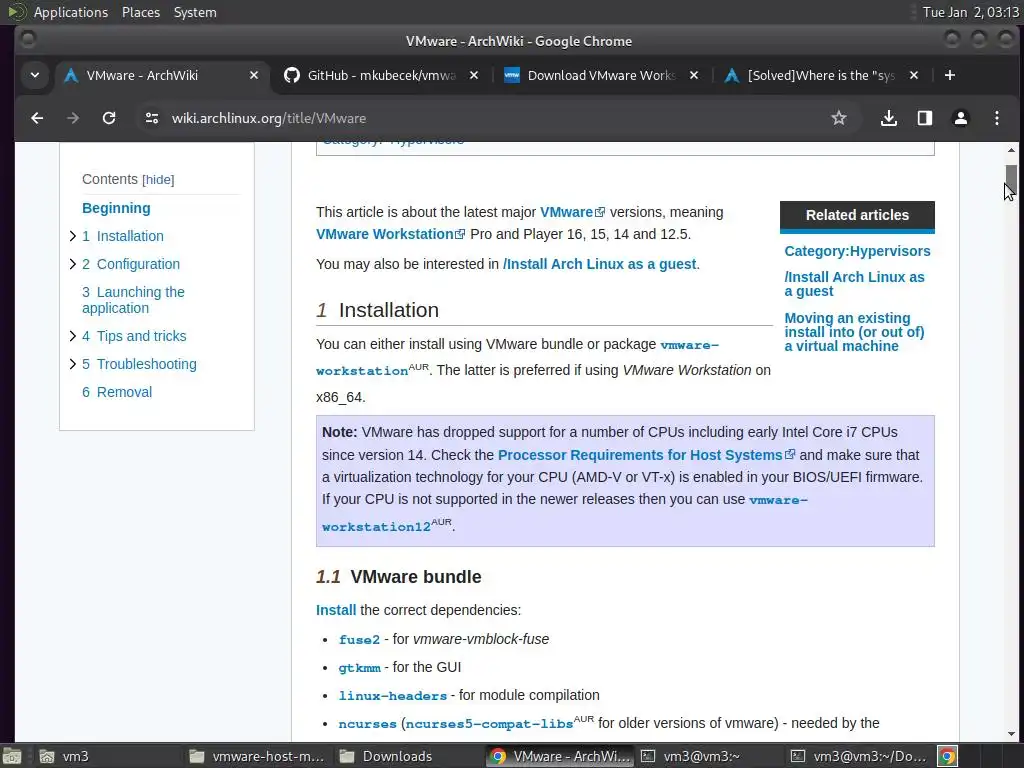
Task: Open Processor Requirements for Host Systems link
Action: click(x=646, y=455)
